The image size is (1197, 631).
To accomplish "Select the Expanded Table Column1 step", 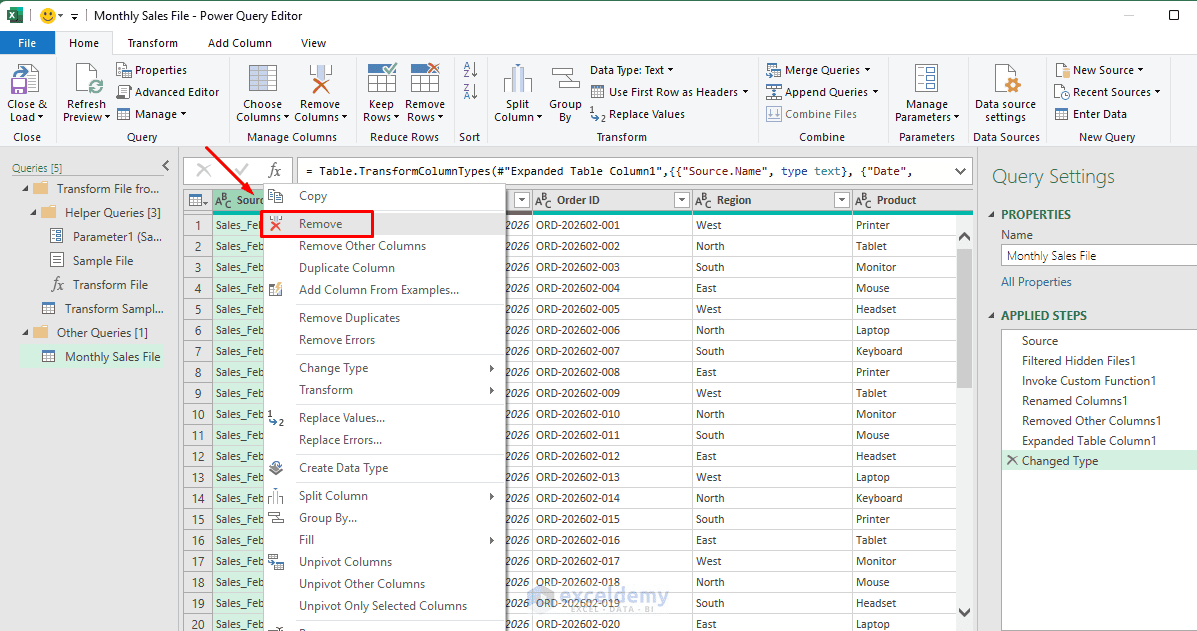I will [x=1089, y=440].
